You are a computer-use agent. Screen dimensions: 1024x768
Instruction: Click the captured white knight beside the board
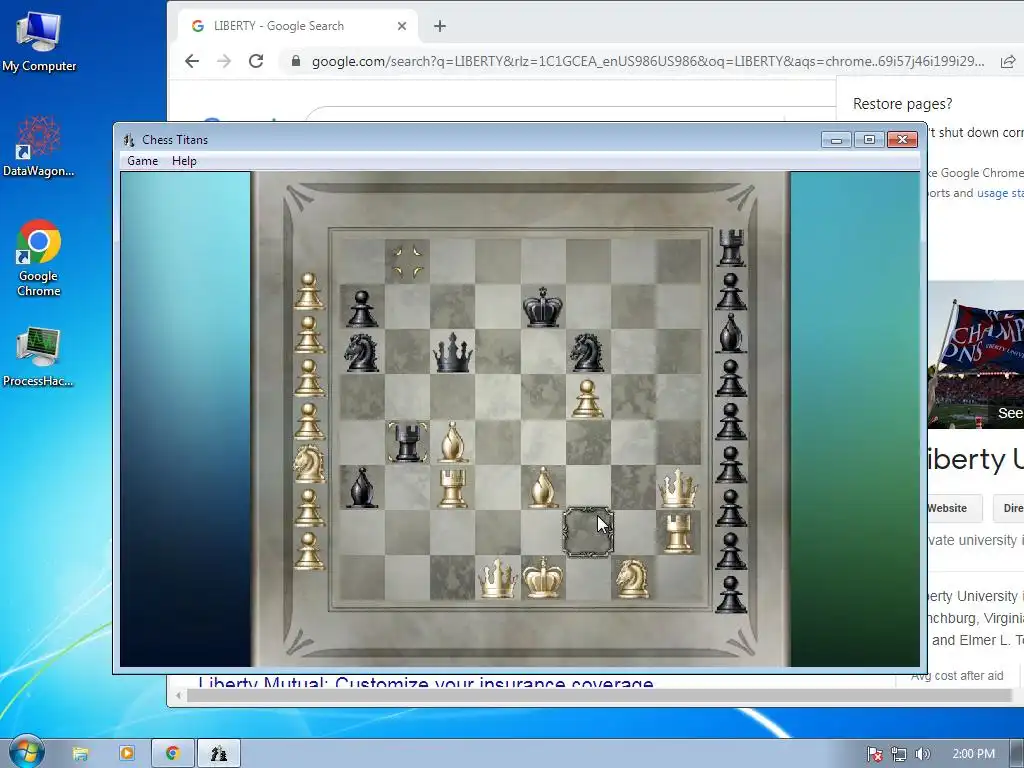(x=309, y=463)
